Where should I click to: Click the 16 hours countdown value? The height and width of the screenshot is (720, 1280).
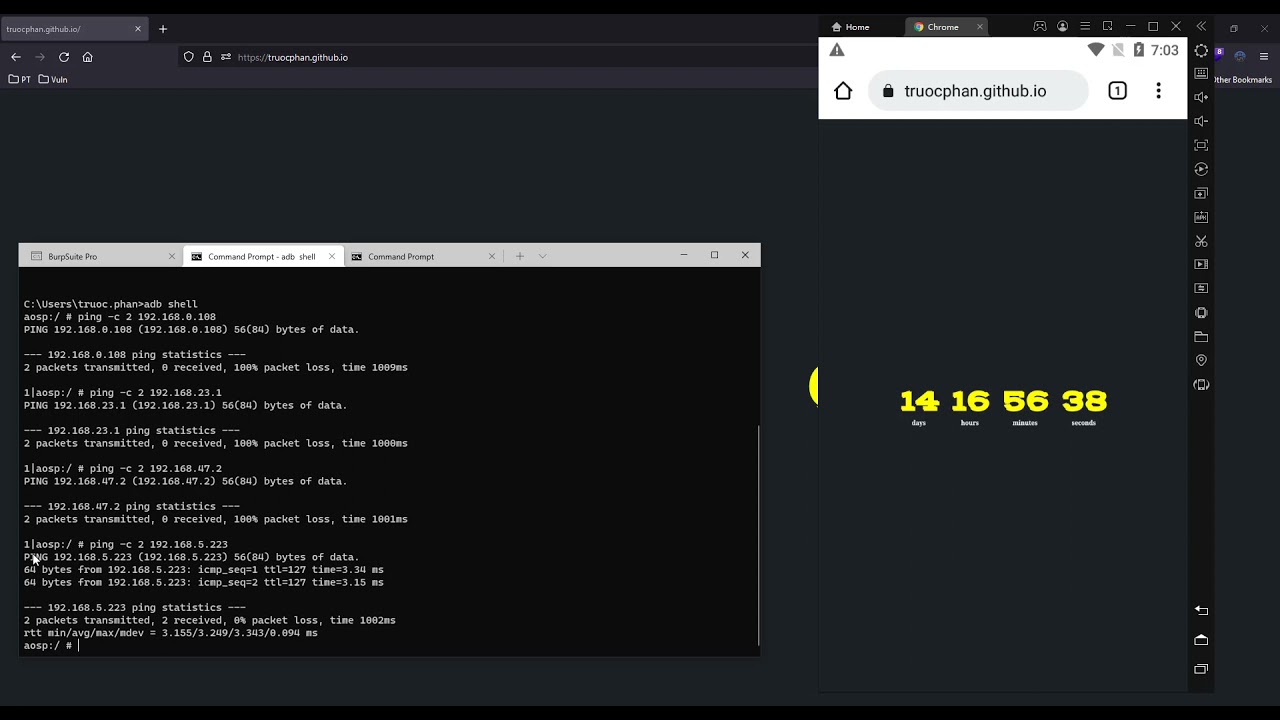[970, 401]
